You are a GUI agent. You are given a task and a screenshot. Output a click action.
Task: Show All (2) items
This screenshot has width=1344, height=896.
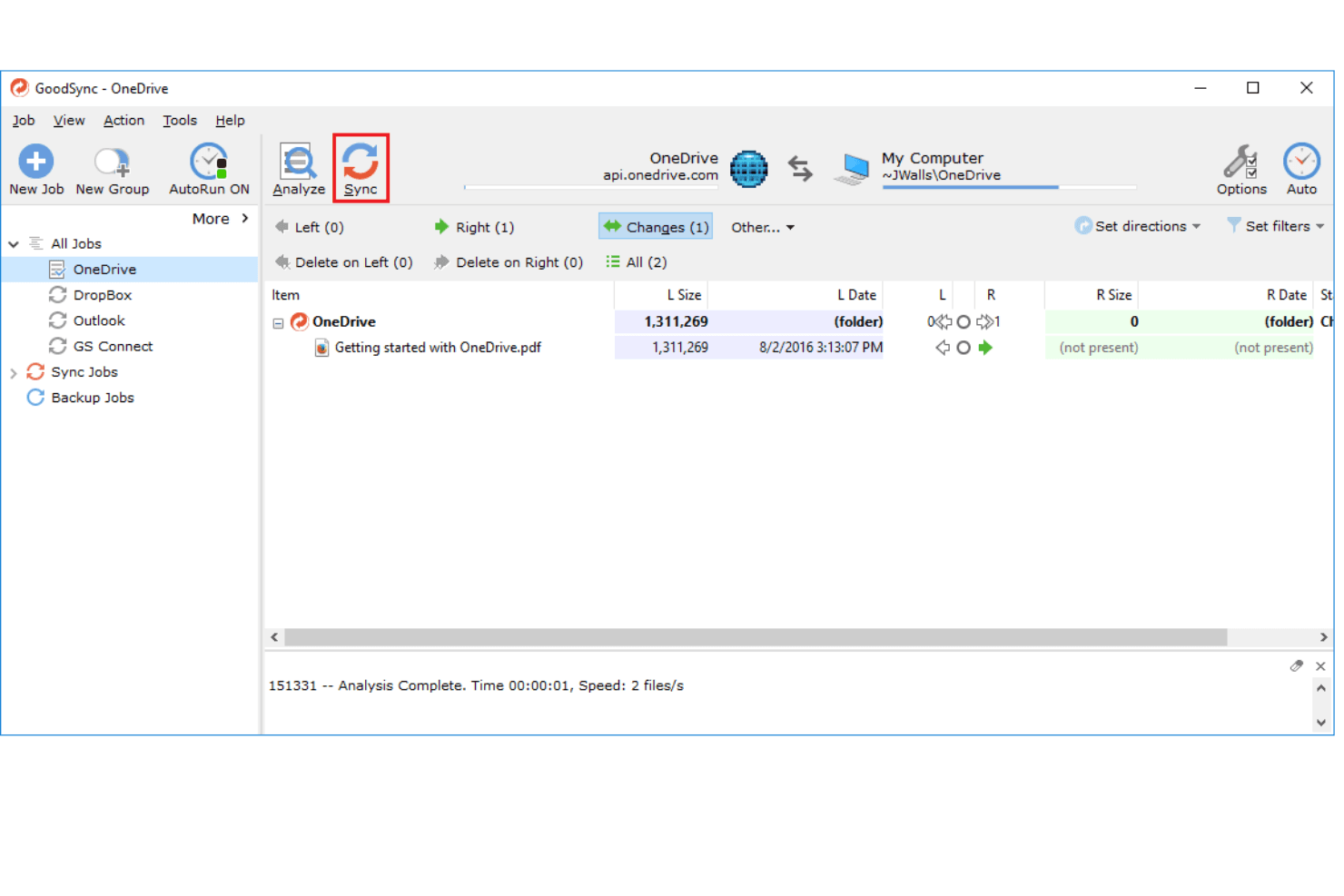click(637, 262)
